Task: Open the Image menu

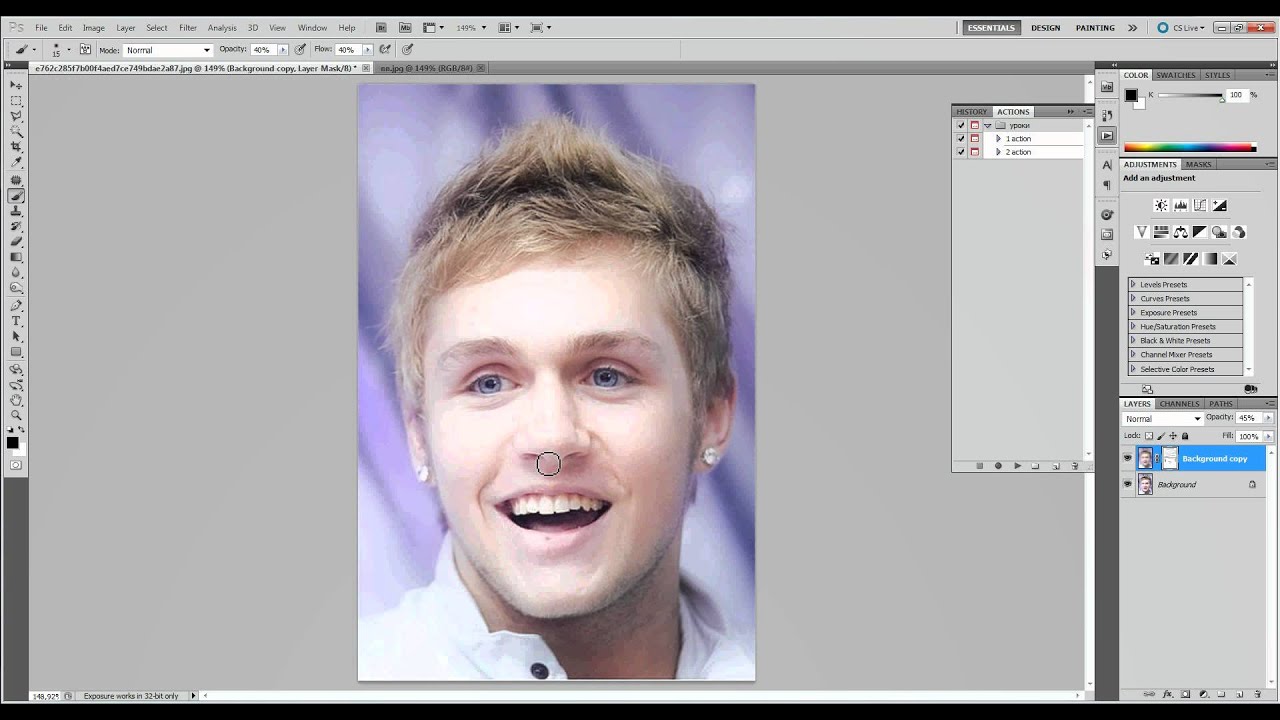Action: 94,28
